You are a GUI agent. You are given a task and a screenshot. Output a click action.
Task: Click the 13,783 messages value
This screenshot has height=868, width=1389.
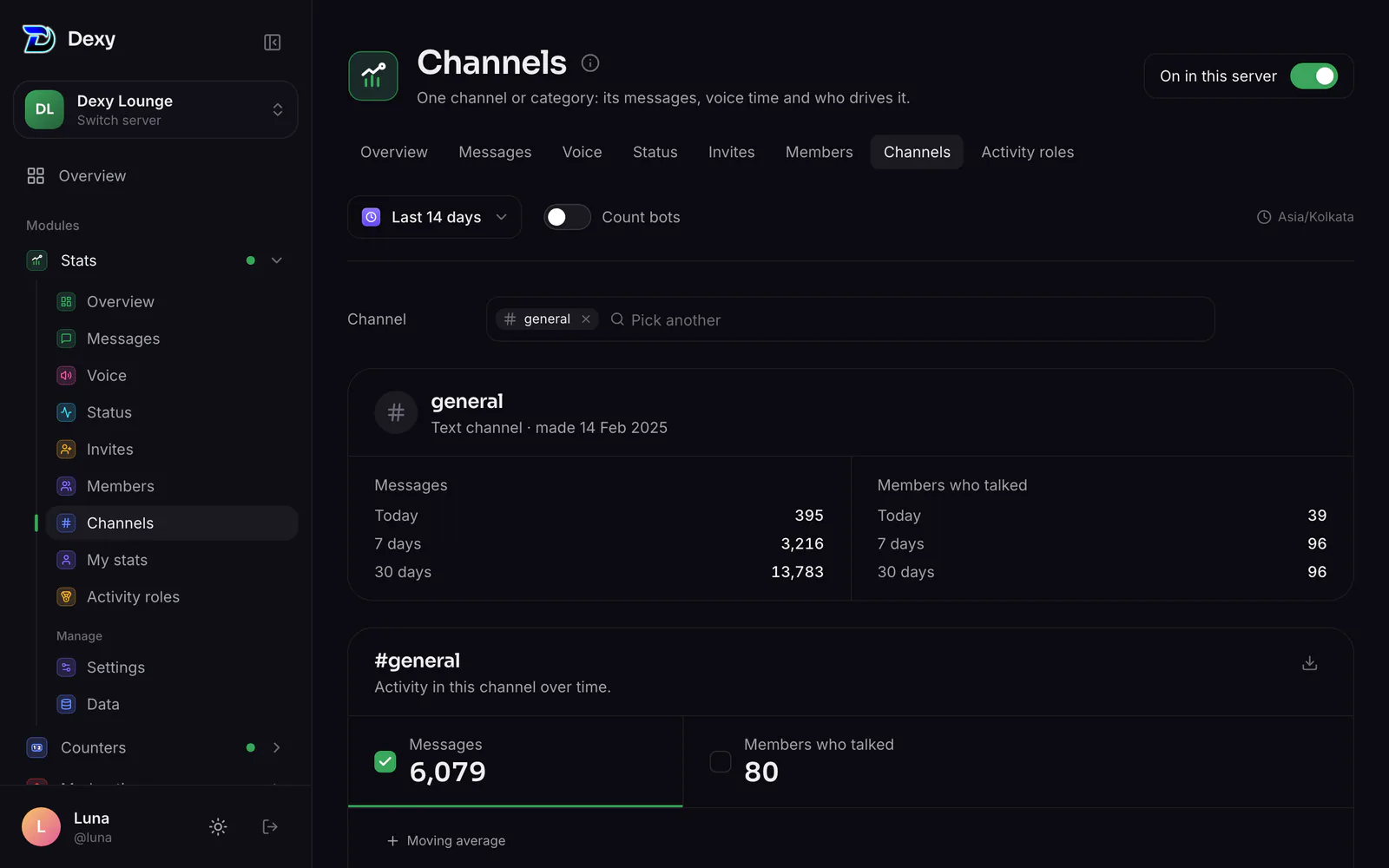click(x=797, y=572)
